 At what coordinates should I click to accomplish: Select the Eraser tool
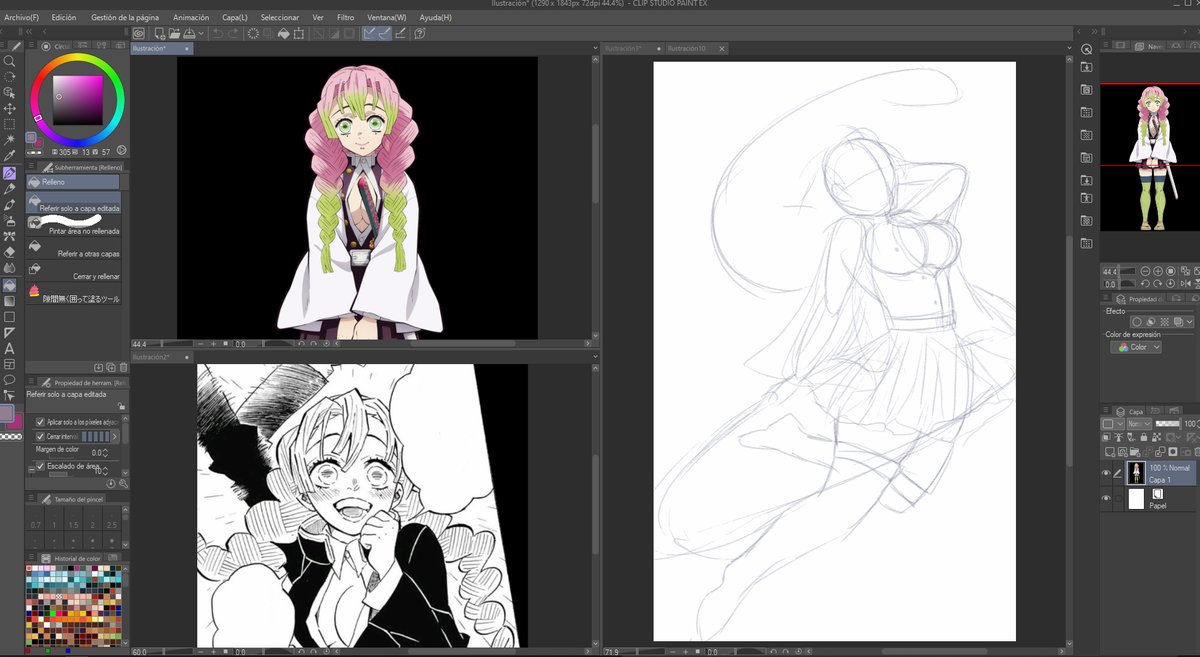coord(10,253)
